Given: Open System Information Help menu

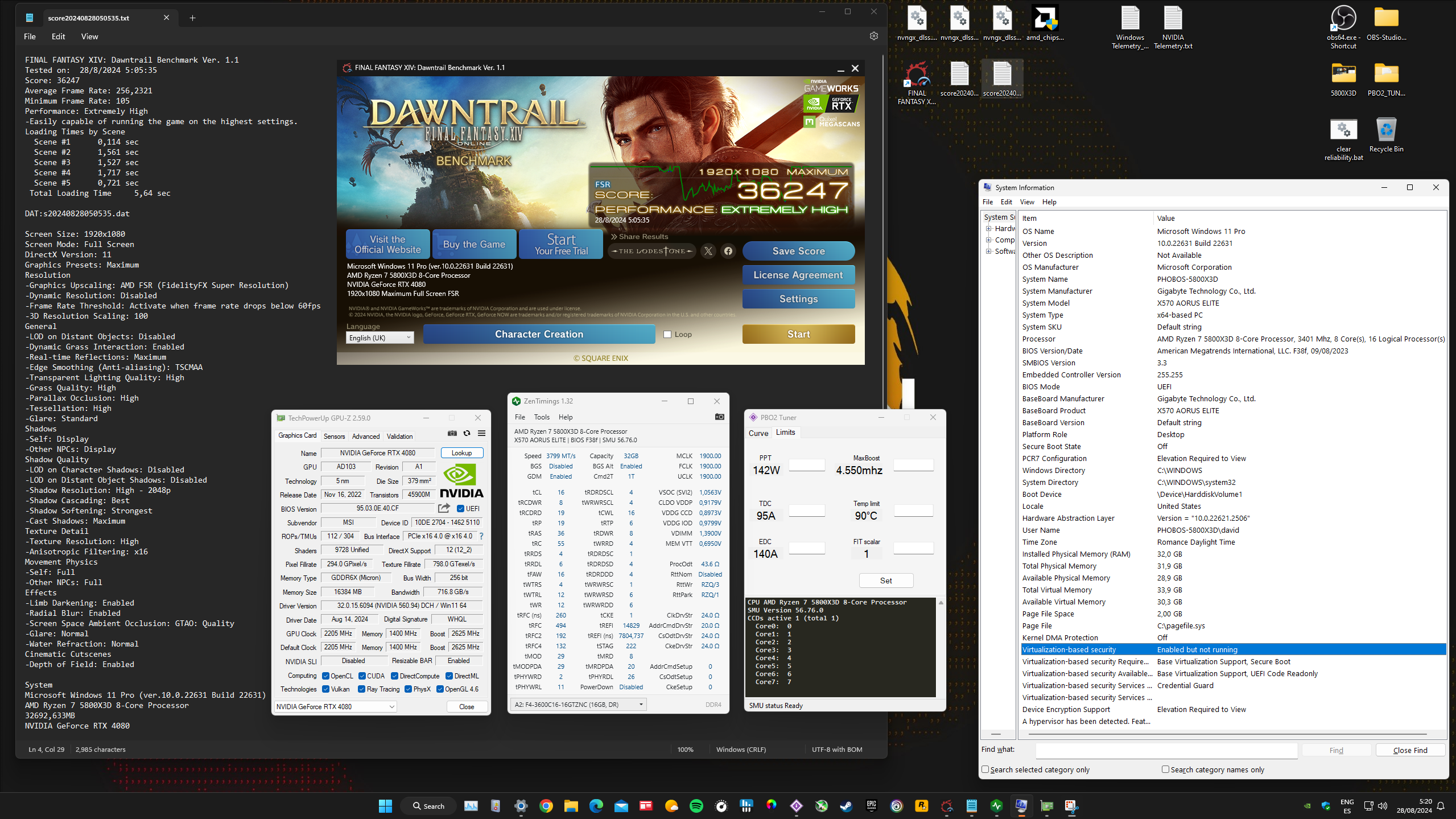Looking at the screenshot, I should tap(1049, 202).
